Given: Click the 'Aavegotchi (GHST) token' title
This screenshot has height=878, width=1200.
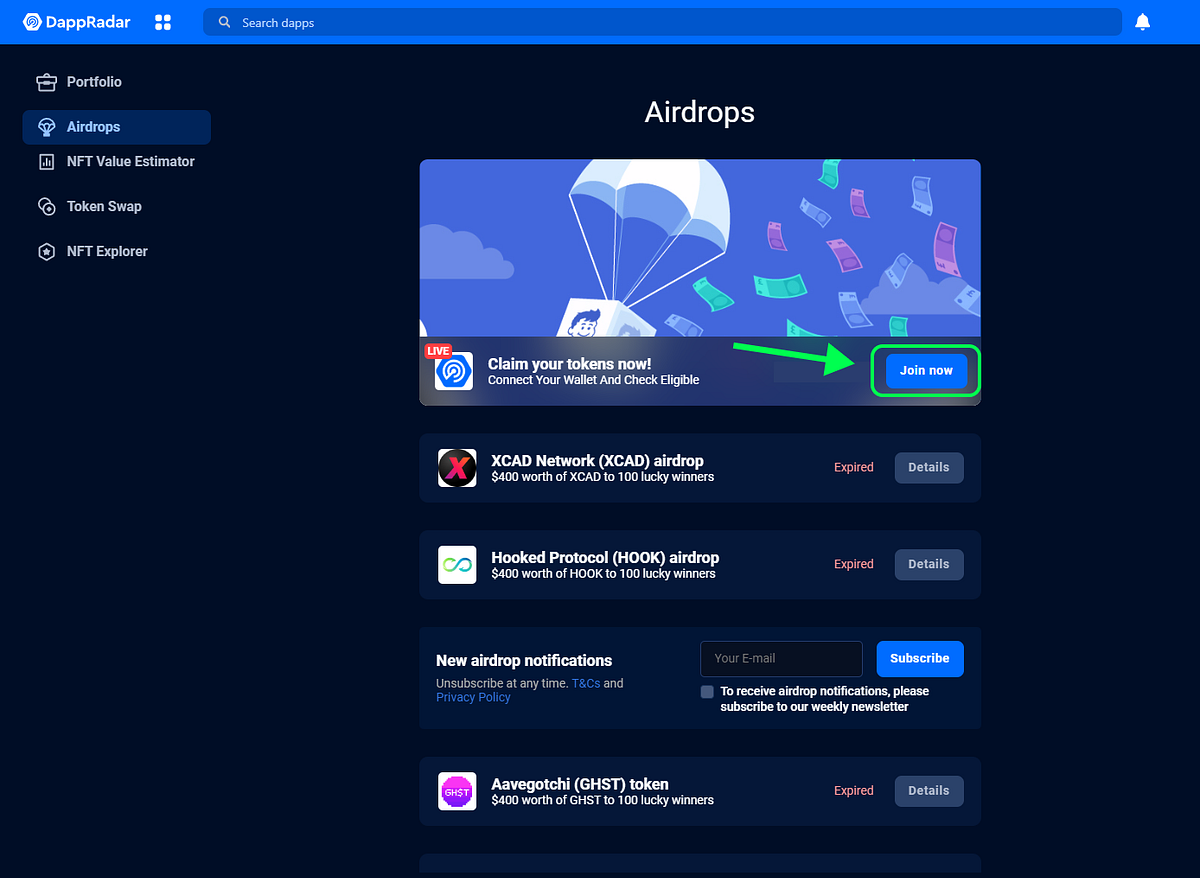Looking at the screenshot, I should pos(580,785).
